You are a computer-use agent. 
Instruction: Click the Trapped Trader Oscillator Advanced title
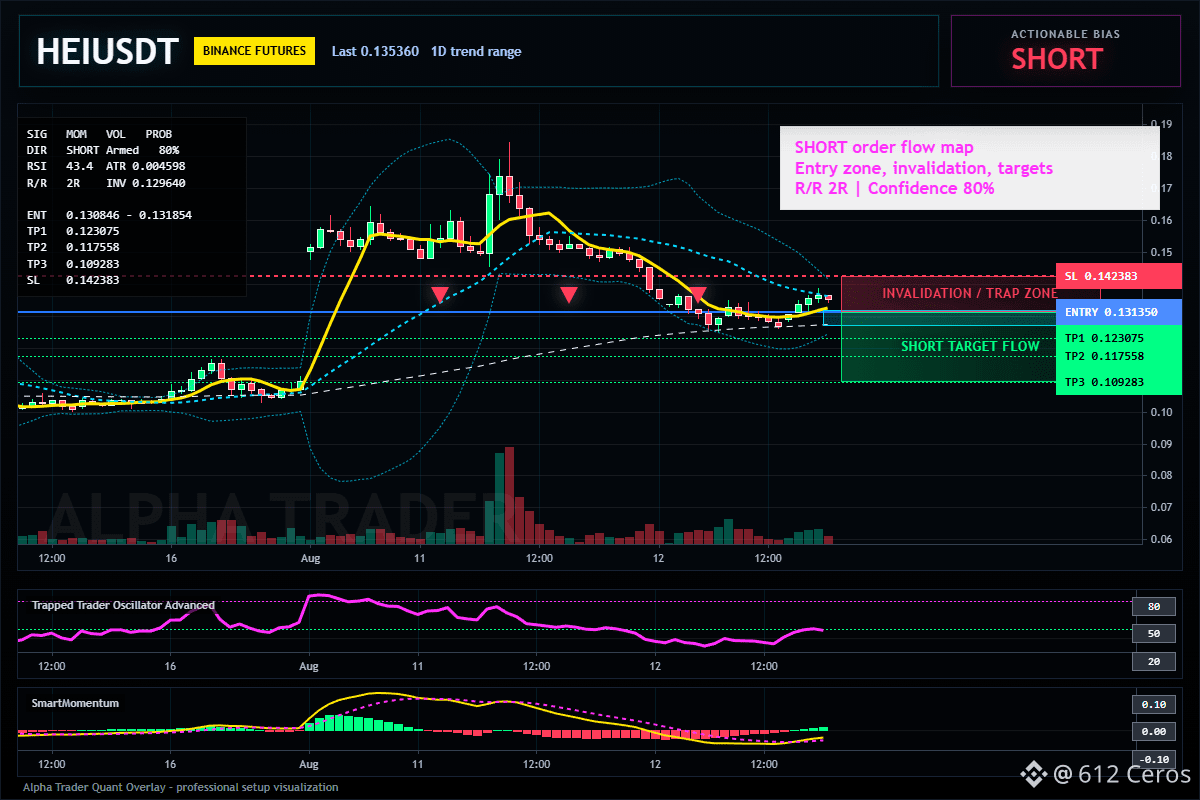pos(123,605)
